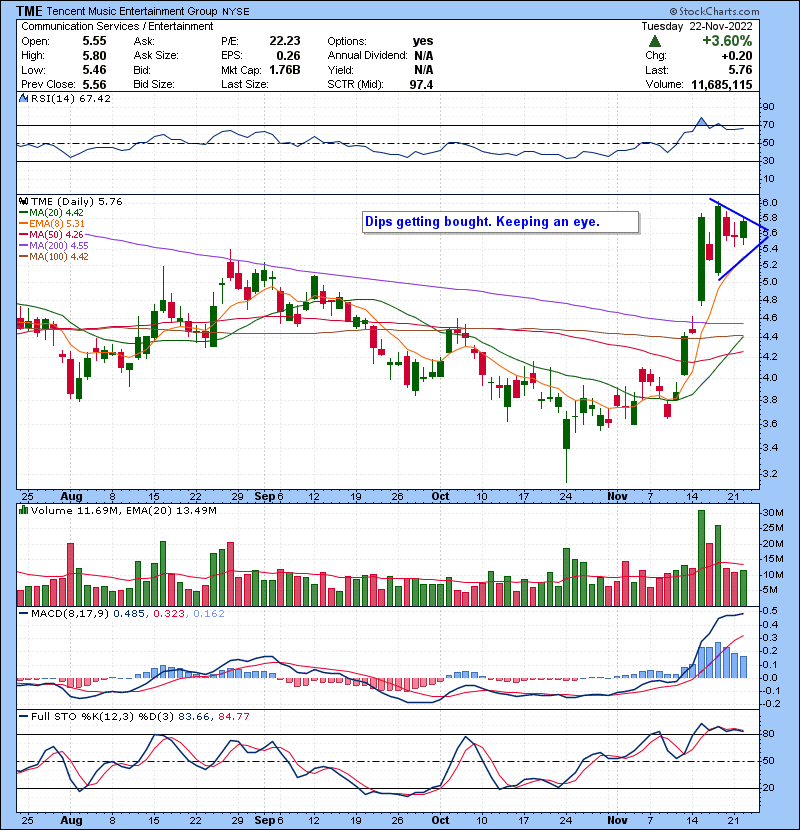Viewport: 800px width, 830px height.
Task: Click the stochastic %D value 84.77
Action: coord(233,717)
